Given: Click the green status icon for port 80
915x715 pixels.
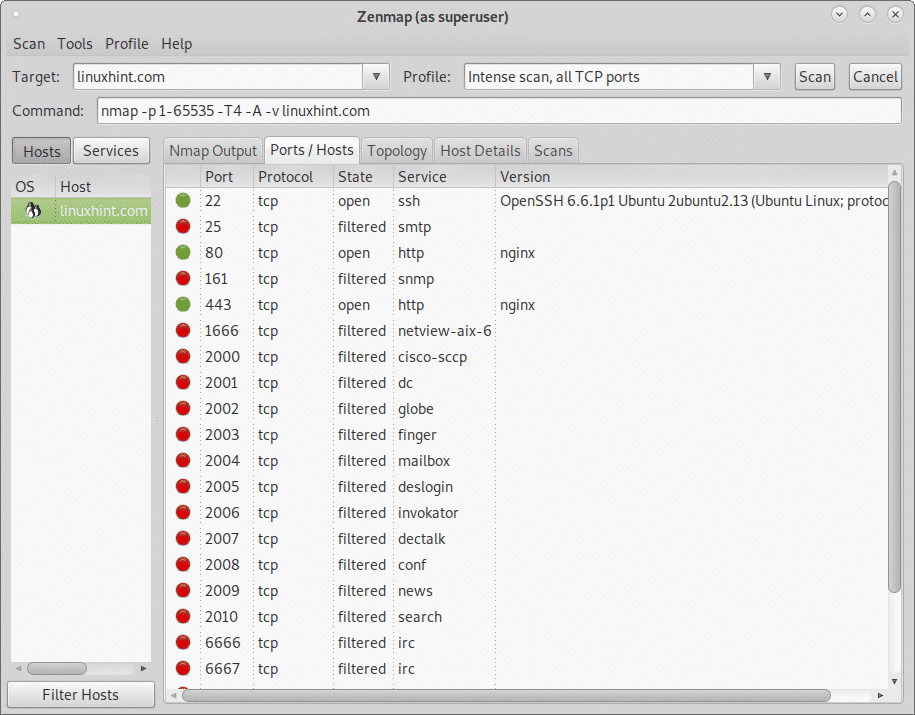Looking at the screenshot, I should [183, 253].
